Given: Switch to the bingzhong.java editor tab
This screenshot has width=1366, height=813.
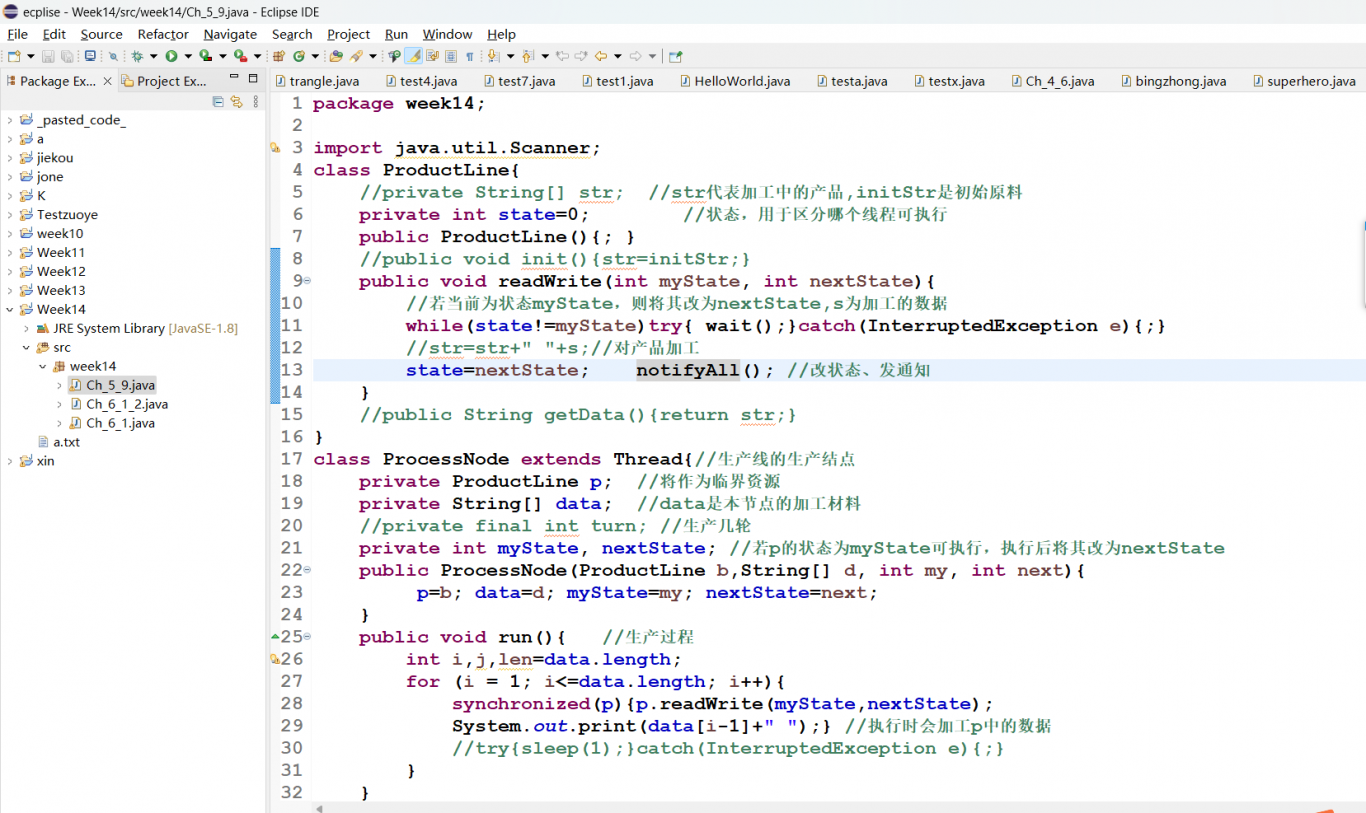Looking at the screenshot, I should coord(1172,81).
